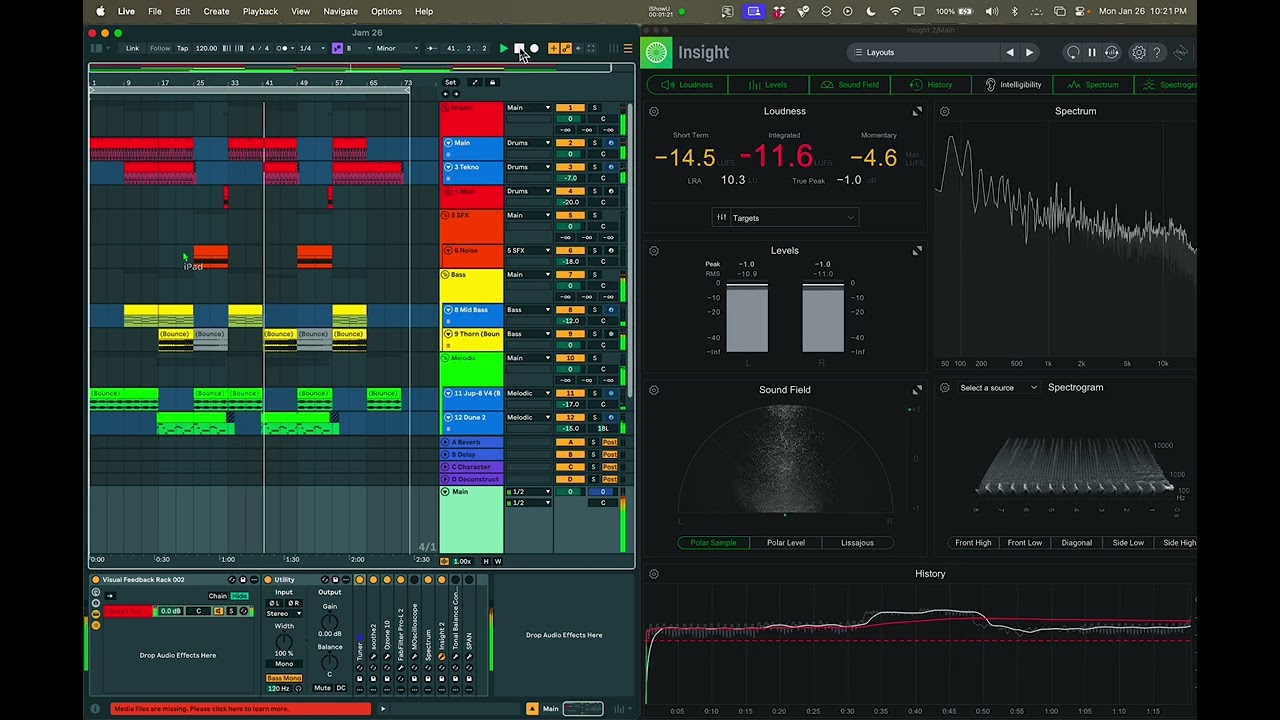The height and width of the screenshot is (720, 1280).
Task: Go to next Insight layout
Action: tap(1029, 52)
